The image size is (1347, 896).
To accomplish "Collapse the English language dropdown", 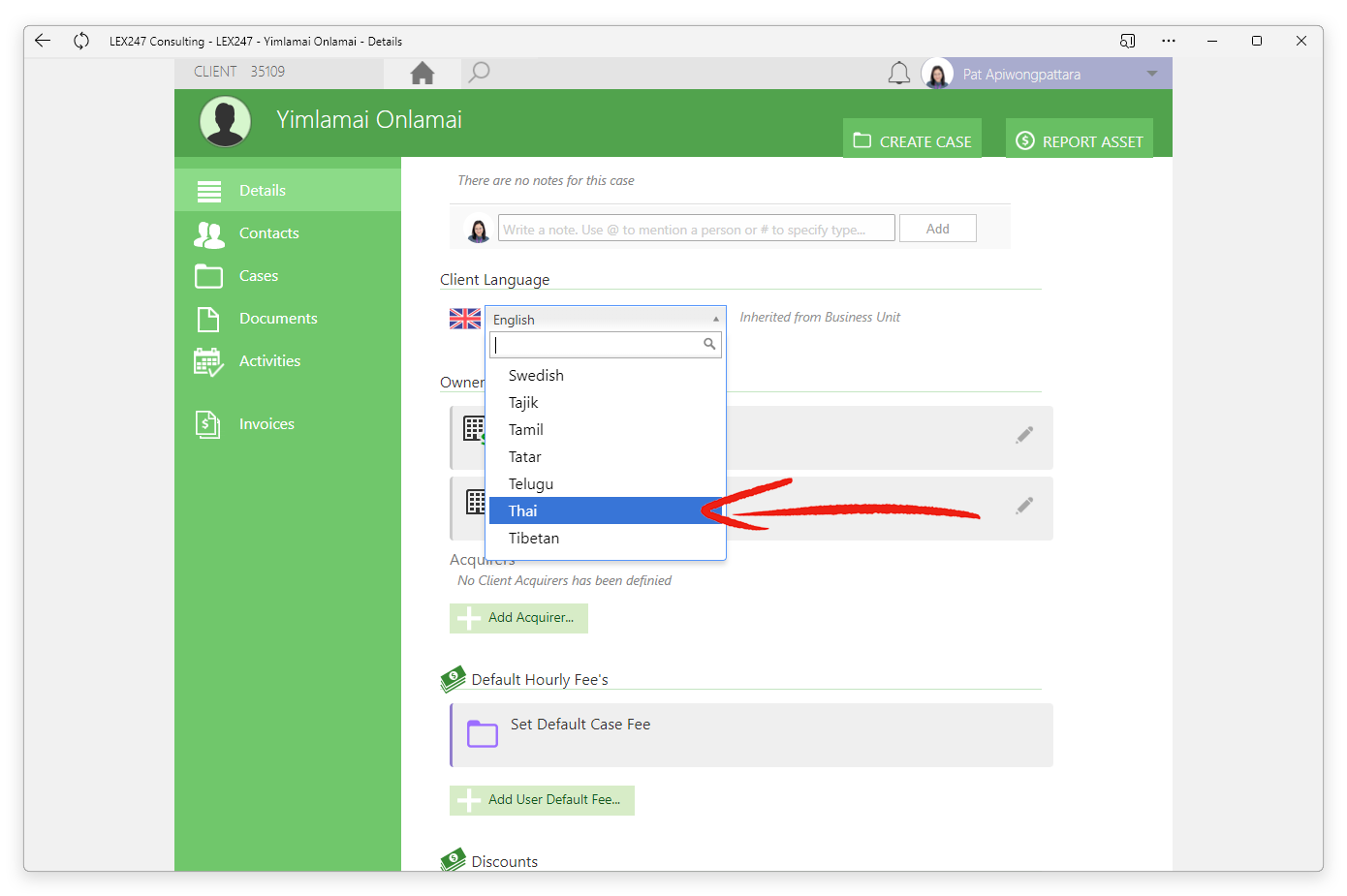I will [x=605, y=319].
